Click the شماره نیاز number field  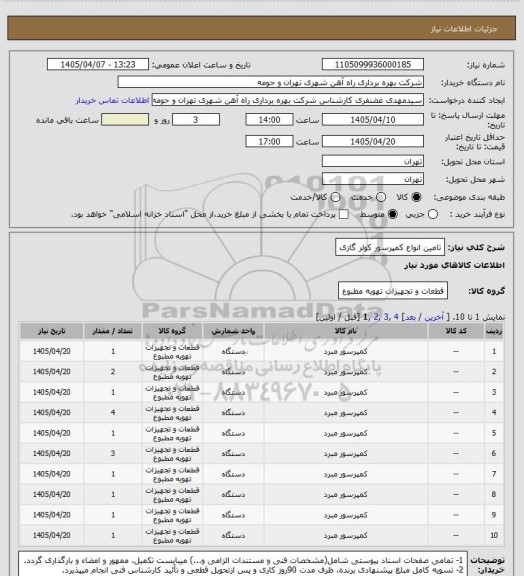pos(373,64)
